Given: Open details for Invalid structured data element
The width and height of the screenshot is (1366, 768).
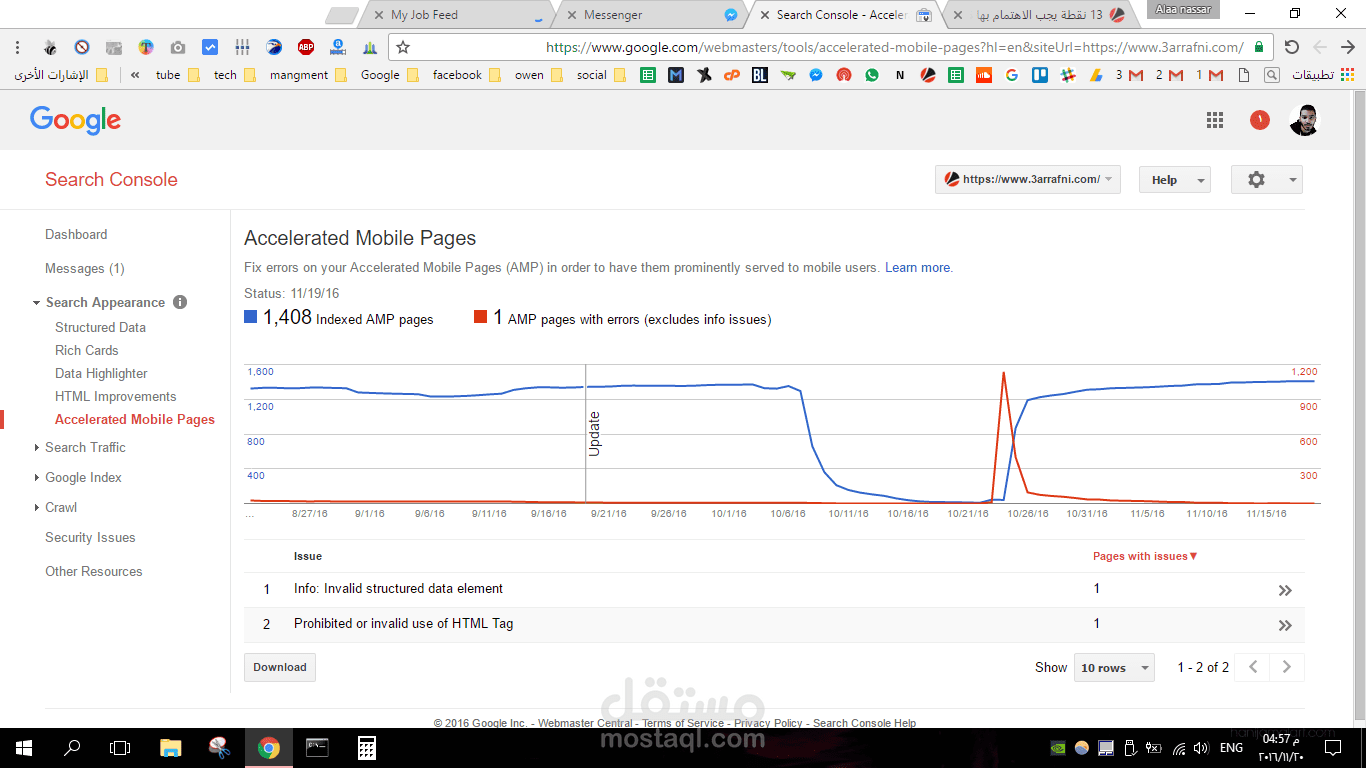Looking at the screenshot, I should pos(1285,590).
